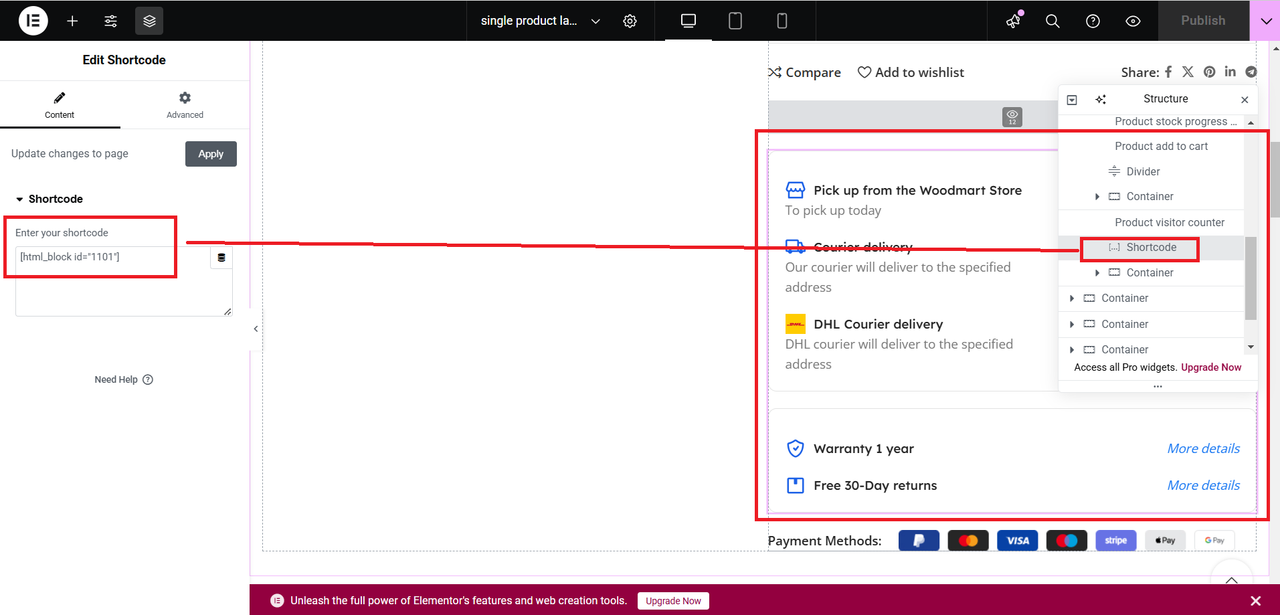
Task: Click the Compare link
Action: (805, 72)
